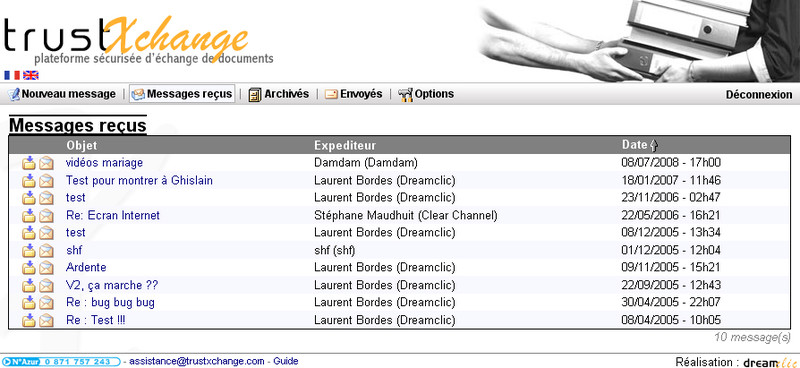Screen dimensions: 800x368
Task: Open 'Test pour montrer à Ghislain' message
Action: click(x=139, y=180)
